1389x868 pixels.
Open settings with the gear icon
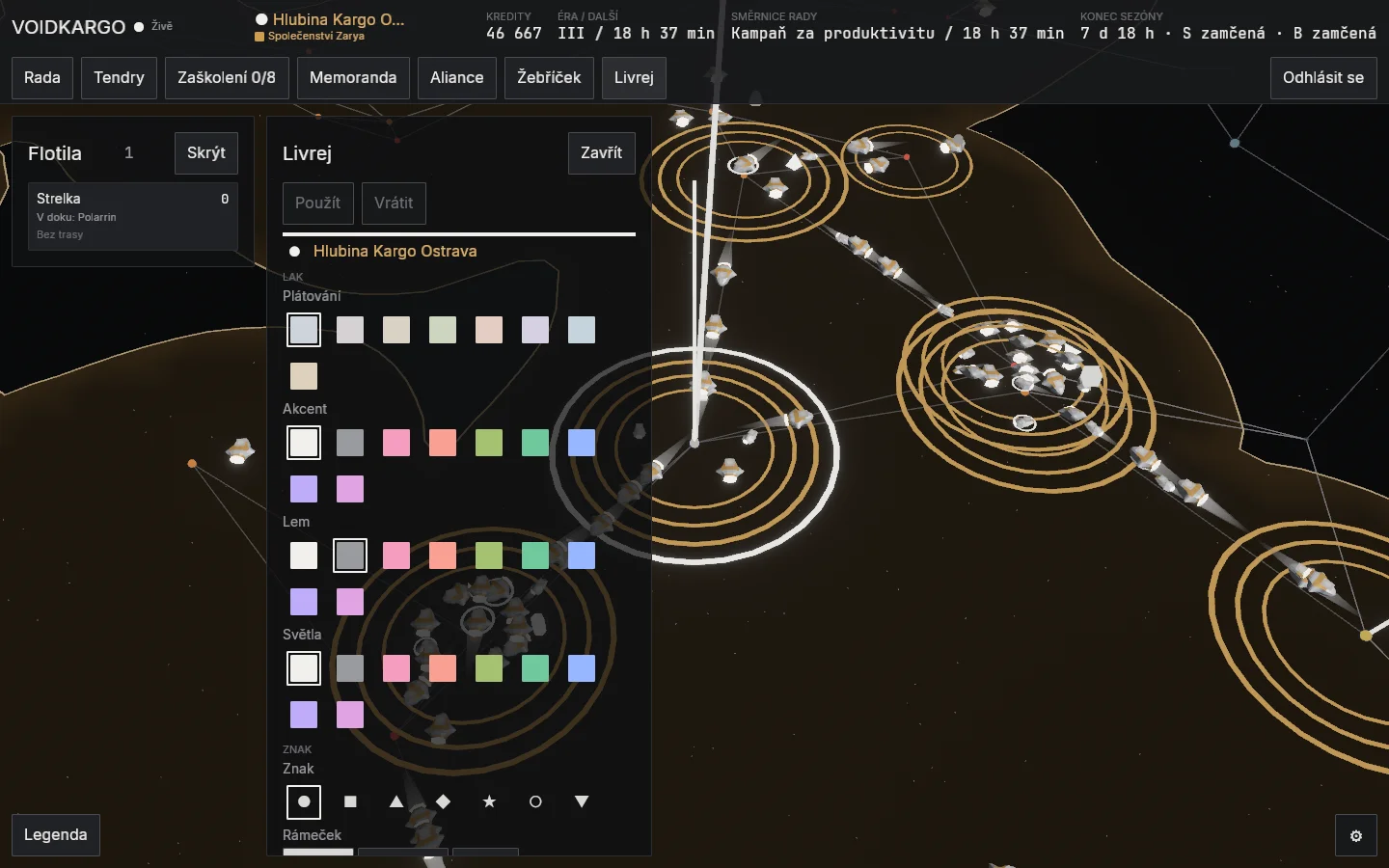[x=1356, y=835]
